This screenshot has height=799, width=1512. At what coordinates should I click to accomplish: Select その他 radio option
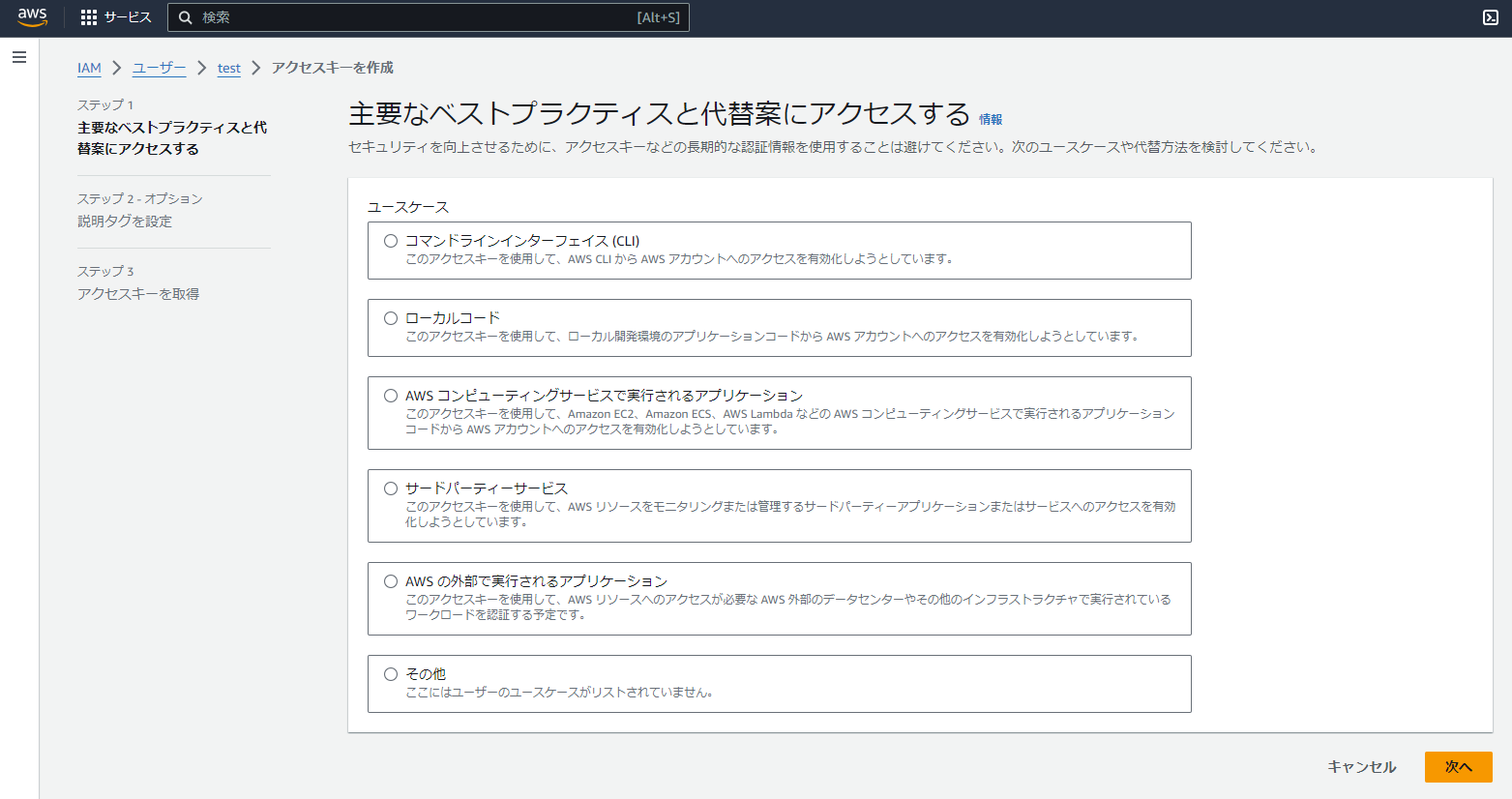[391, 674]
